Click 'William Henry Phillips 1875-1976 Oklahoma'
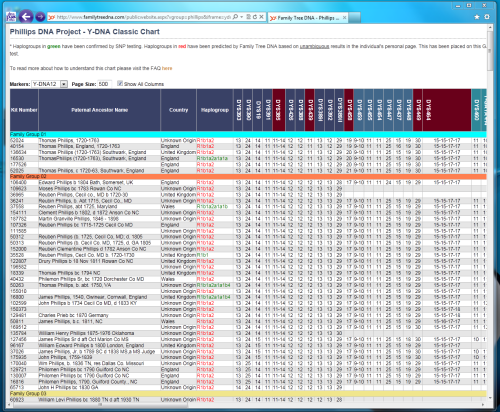Viewport: 500px width, 412px height. point(86,333)
